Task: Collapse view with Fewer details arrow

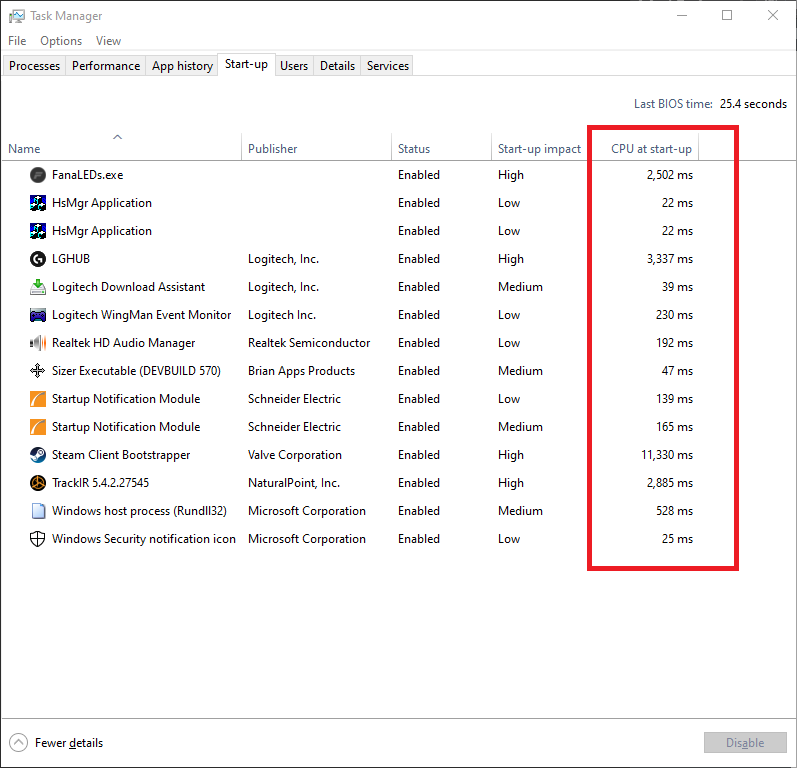Action: click(19, 743)
